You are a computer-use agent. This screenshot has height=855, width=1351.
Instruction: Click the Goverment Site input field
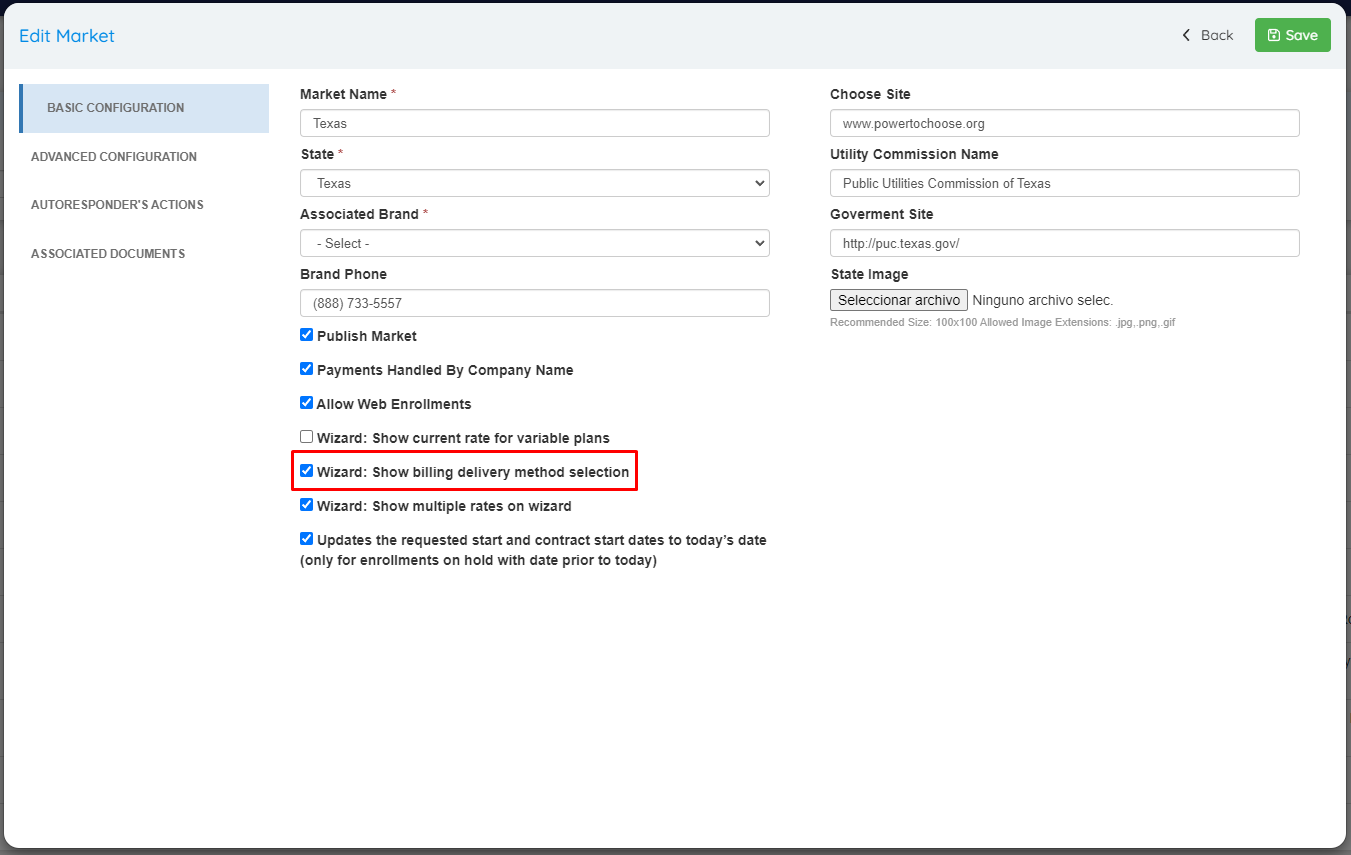[x=1065, y=243]
